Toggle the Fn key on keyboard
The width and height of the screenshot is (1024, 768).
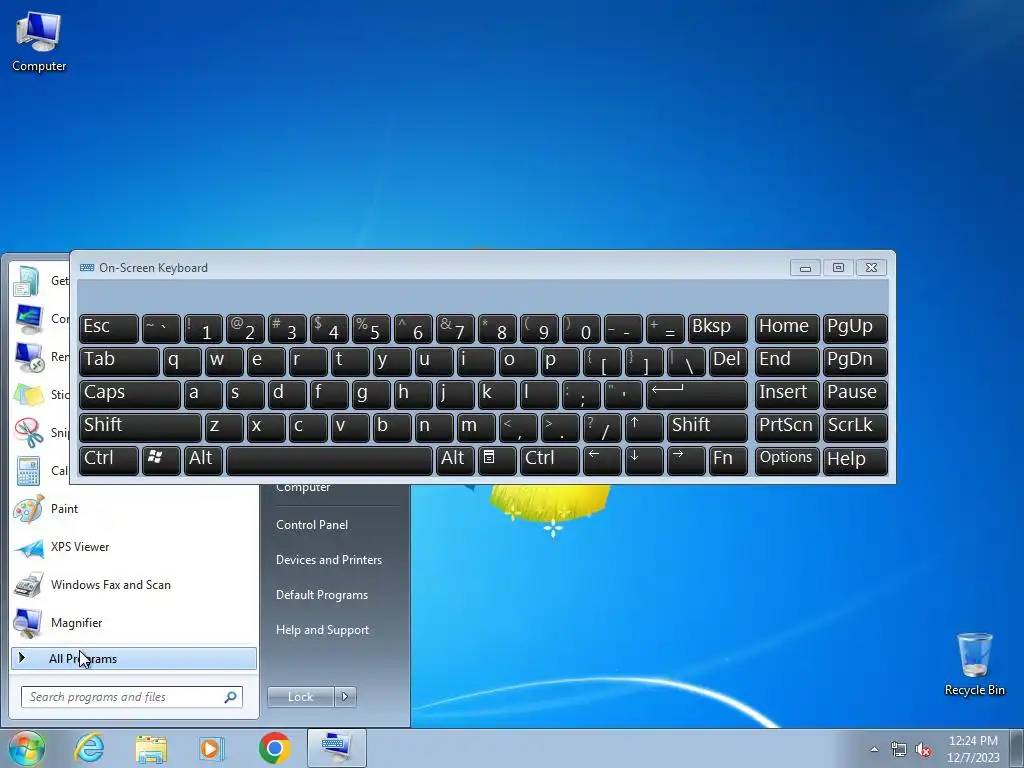(728, 460)
